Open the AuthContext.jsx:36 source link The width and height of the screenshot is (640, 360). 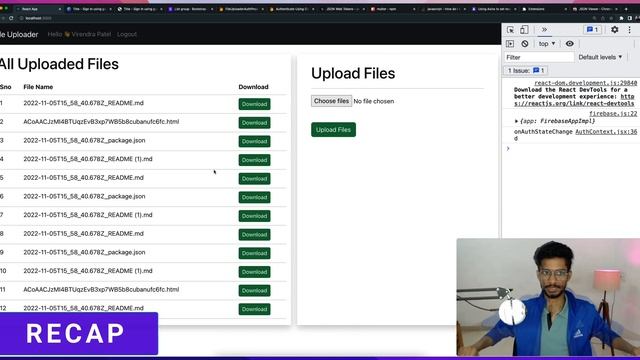pos(606,132)
